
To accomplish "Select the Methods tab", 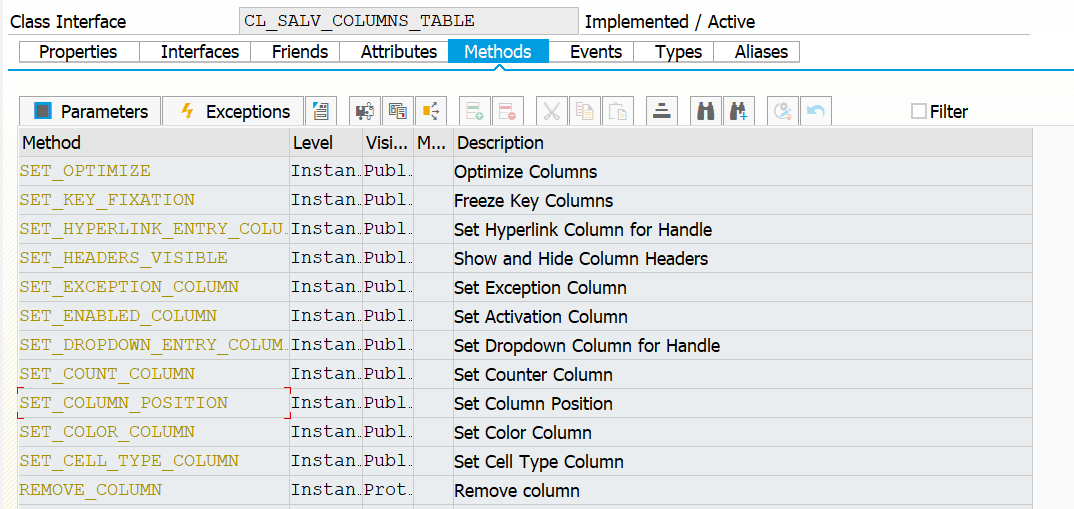I will 499,52.
